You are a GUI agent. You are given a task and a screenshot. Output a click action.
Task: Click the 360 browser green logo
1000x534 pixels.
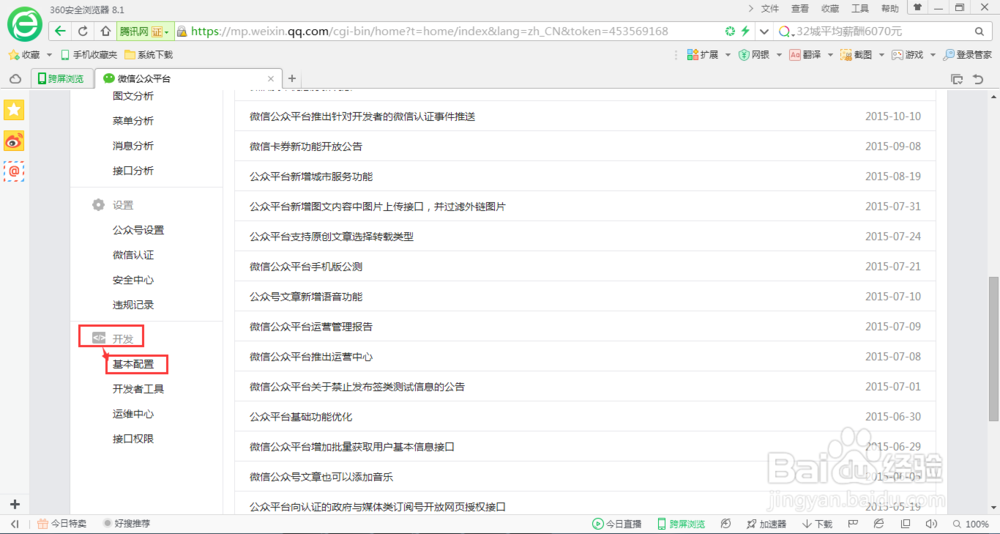24,24
